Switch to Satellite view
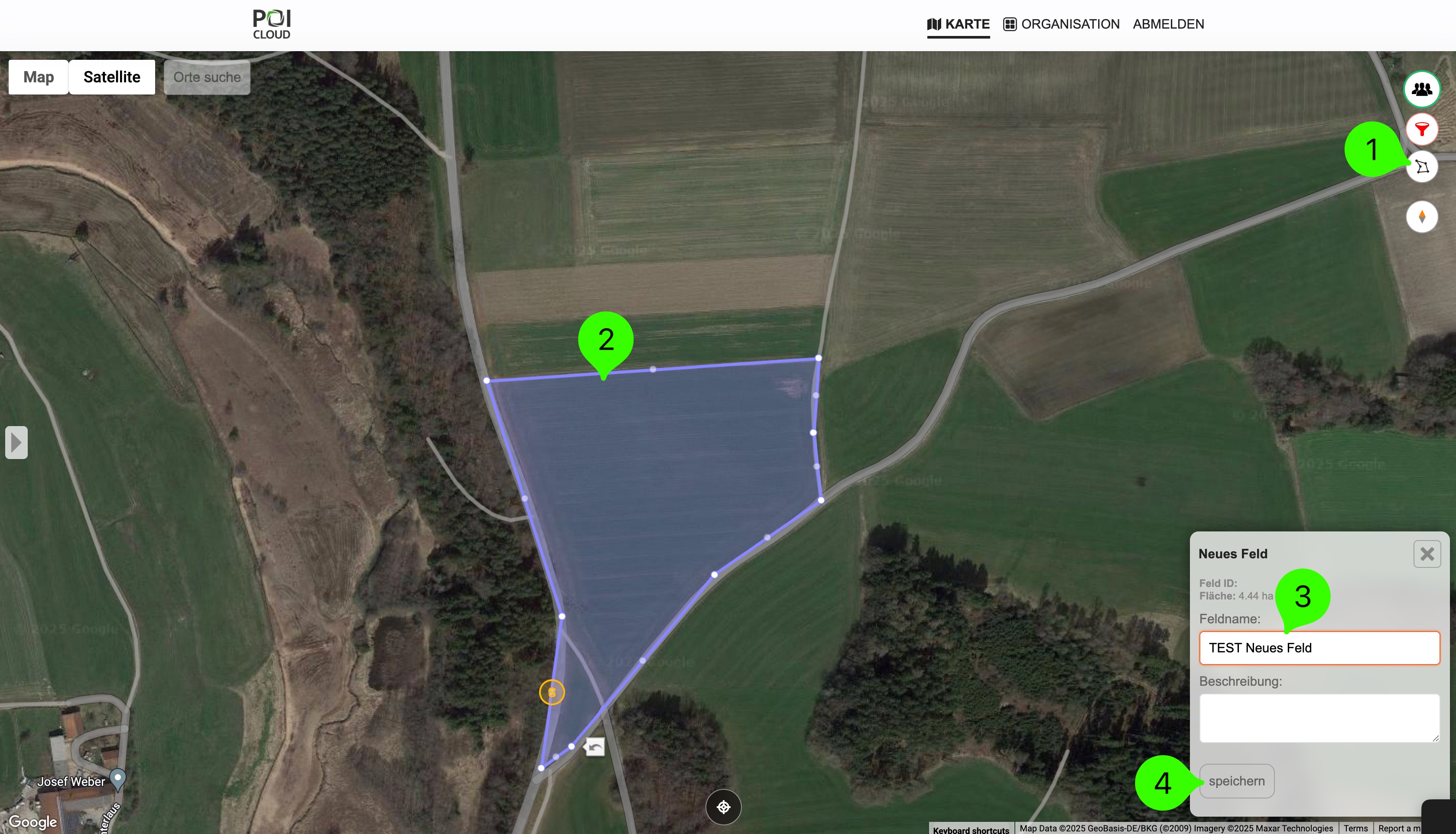 (x=112, y=77)
